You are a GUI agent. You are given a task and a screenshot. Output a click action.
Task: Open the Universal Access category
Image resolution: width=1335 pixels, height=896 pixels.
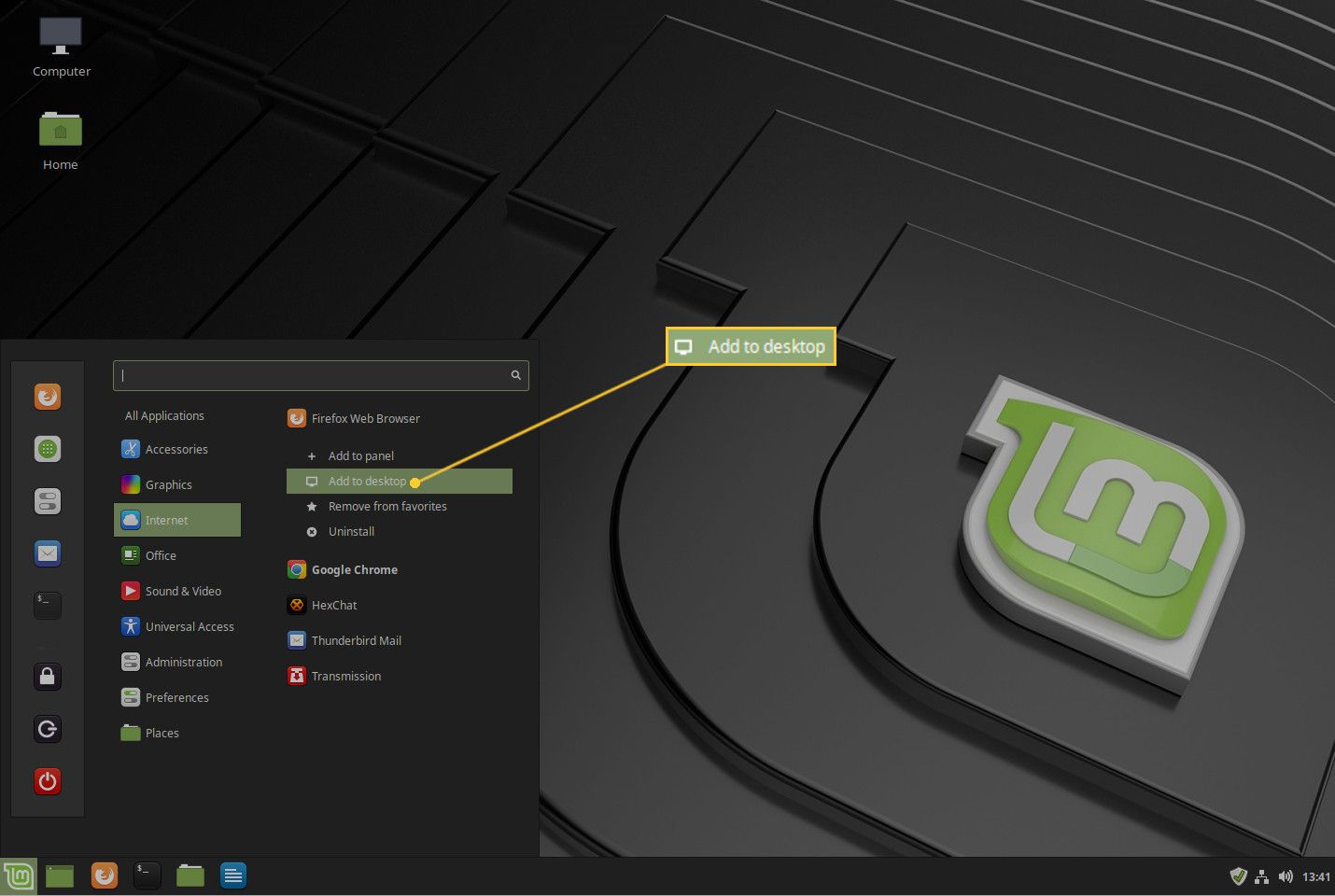click(177, 626)
